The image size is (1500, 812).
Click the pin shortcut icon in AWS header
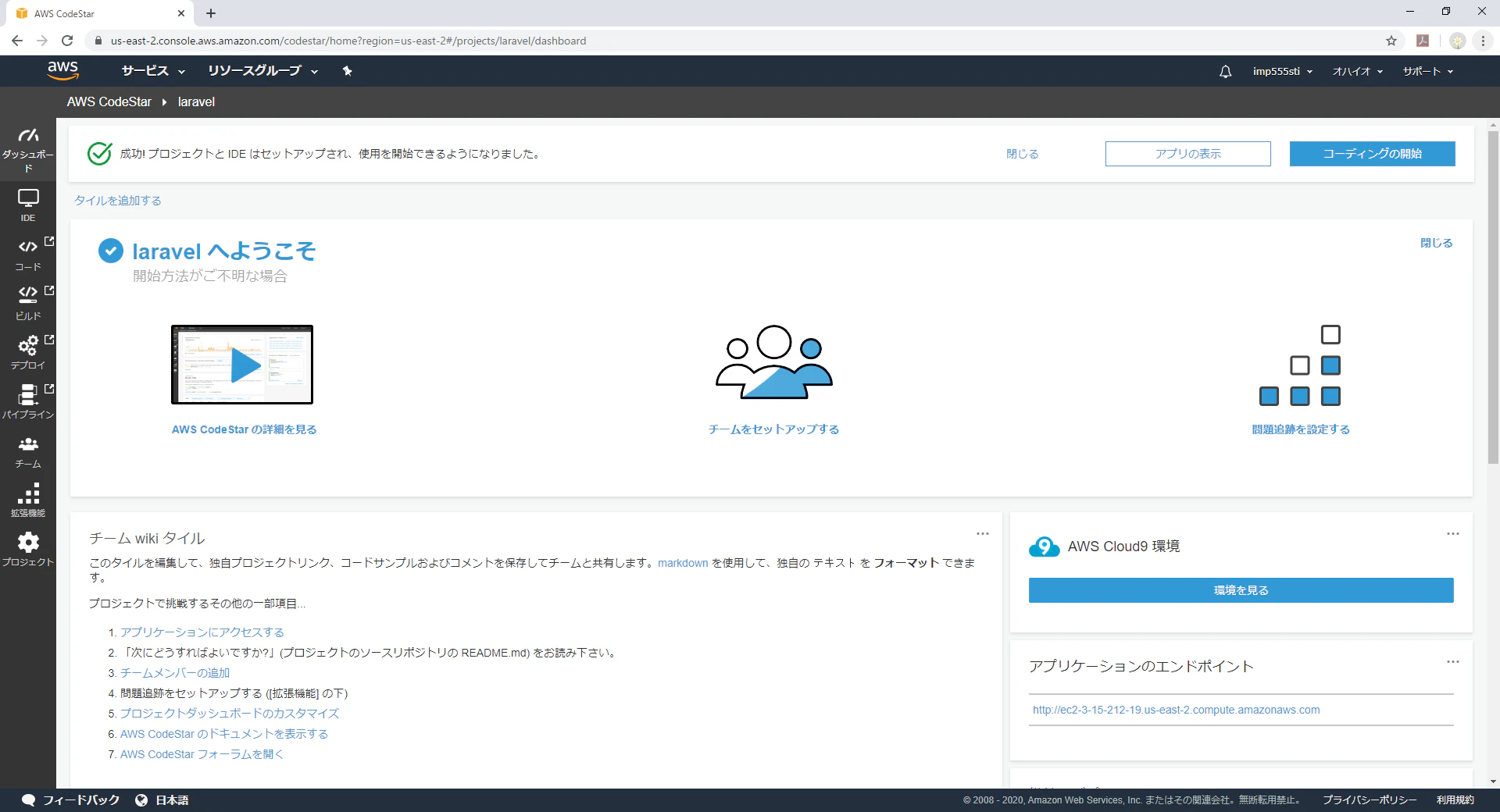point(348,71)
